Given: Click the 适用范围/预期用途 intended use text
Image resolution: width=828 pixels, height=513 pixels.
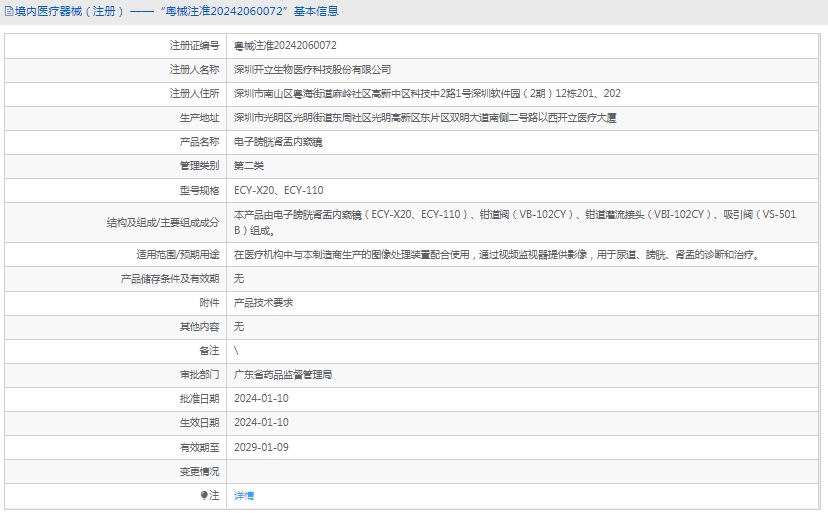Looking at the screenshot, I should pyautogui.click(x=496, y=255).
